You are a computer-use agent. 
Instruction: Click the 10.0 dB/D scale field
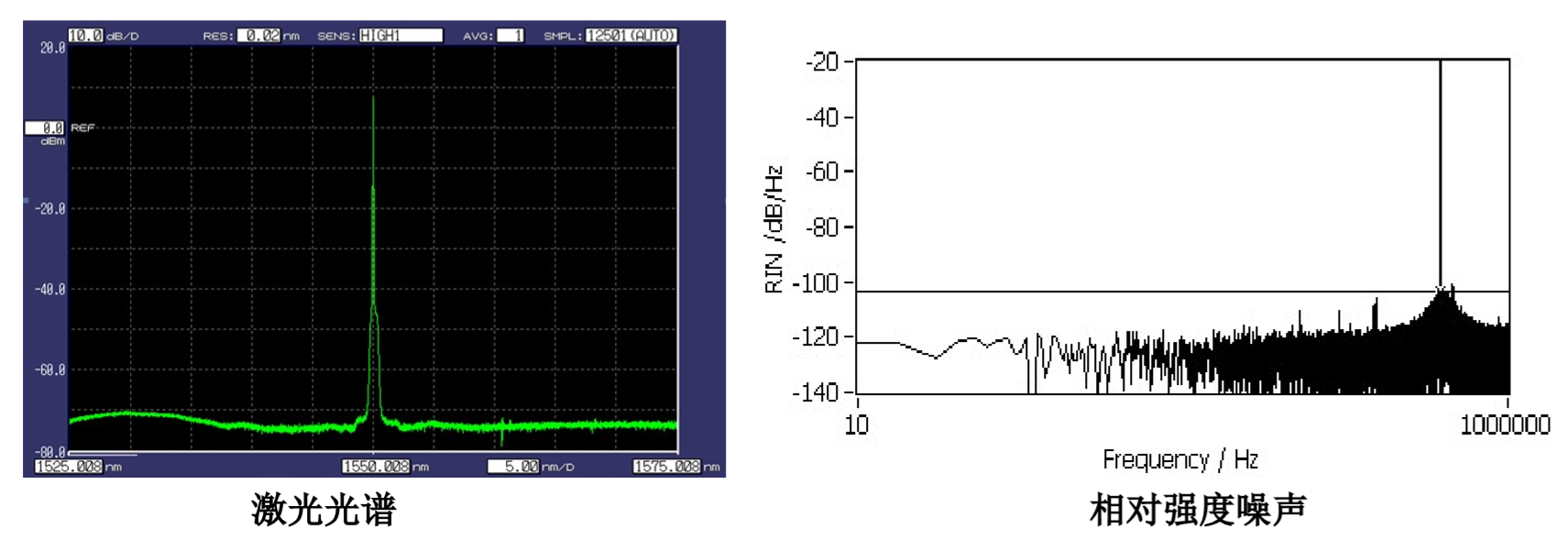pos(86,36)
